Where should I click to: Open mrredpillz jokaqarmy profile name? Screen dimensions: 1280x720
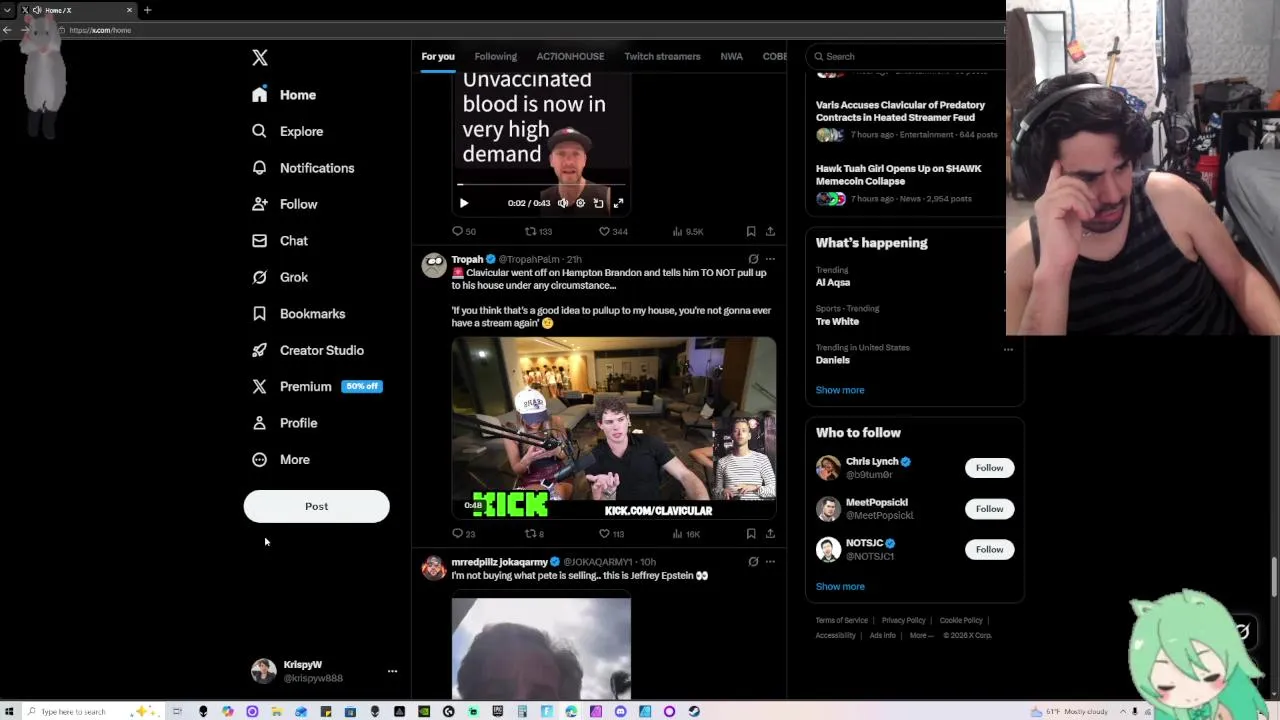(499, 562)
